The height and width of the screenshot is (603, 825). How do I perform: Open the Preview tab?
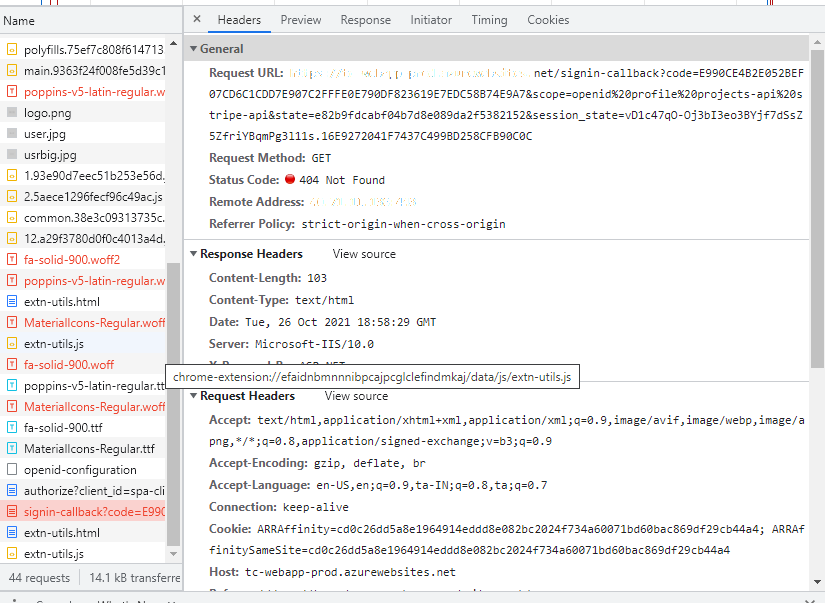click(x=300, y=20)
